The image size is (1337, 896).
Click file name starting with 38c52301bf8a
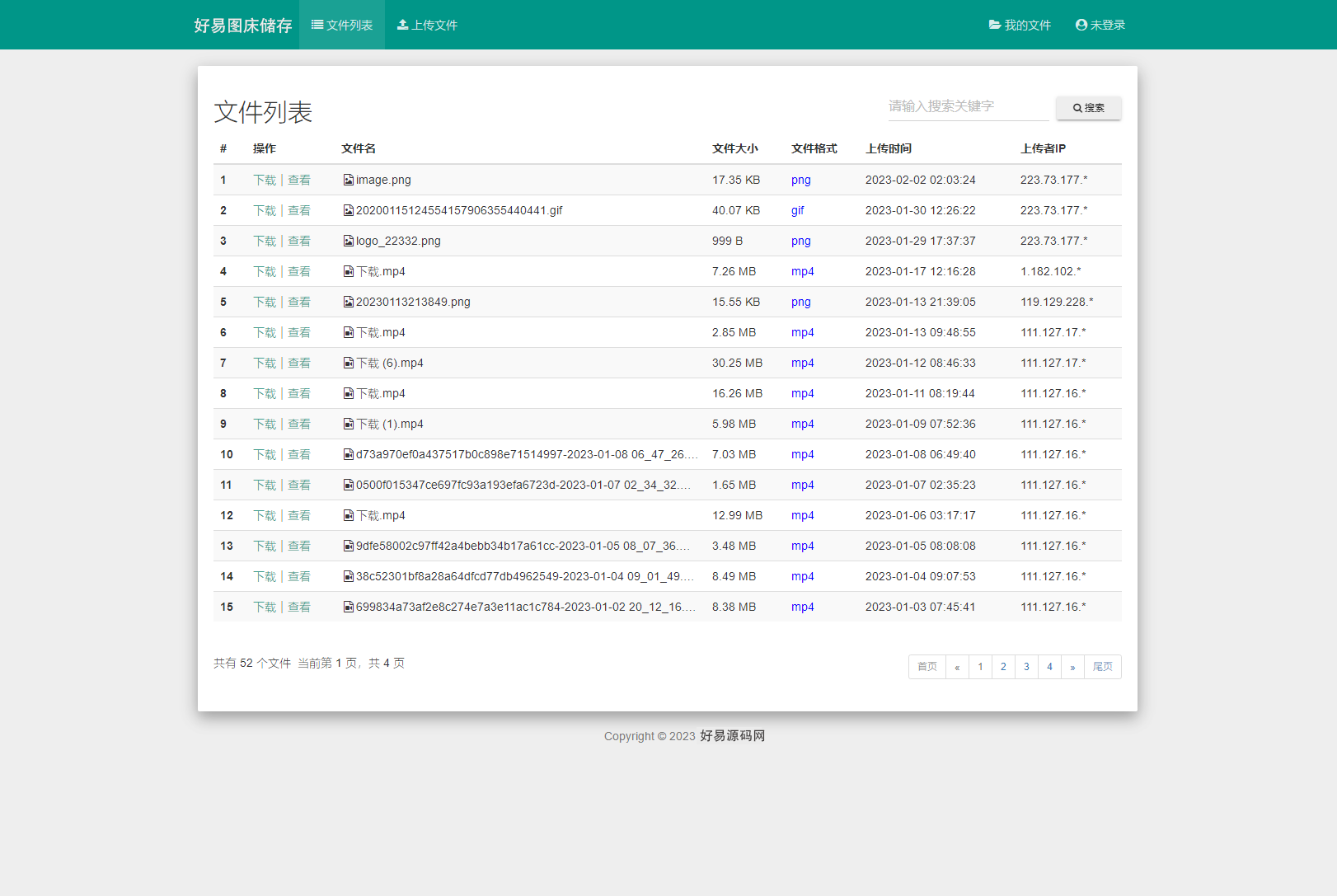point(525,576)
